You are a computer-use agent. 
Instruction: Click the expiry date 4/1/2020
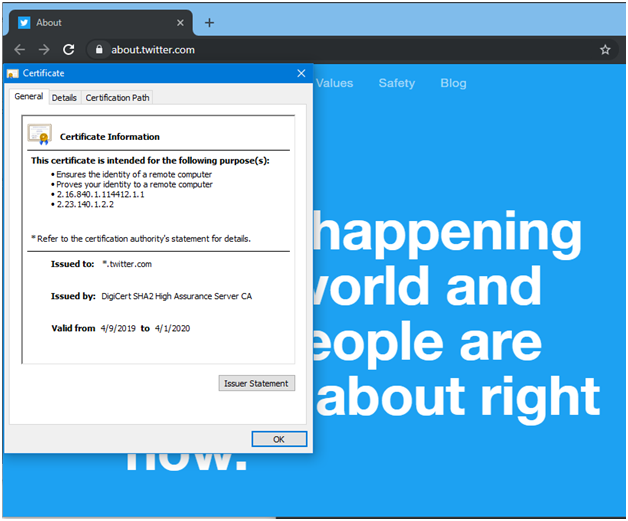173,328
